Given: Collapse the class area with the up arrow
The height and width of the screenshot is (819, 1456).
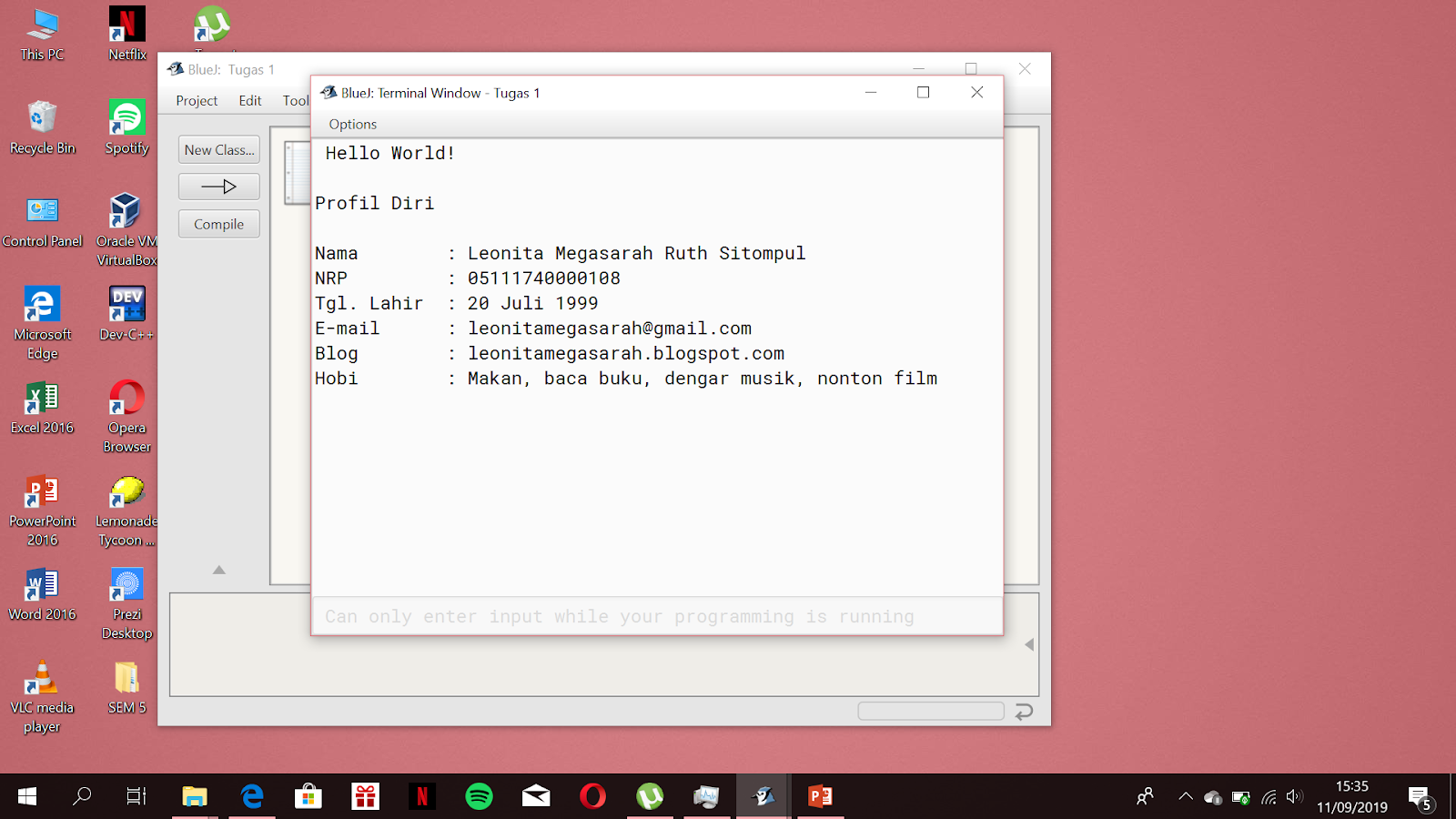Looking at the screenshot, I should pyautogui.click(x=218, y=571).
